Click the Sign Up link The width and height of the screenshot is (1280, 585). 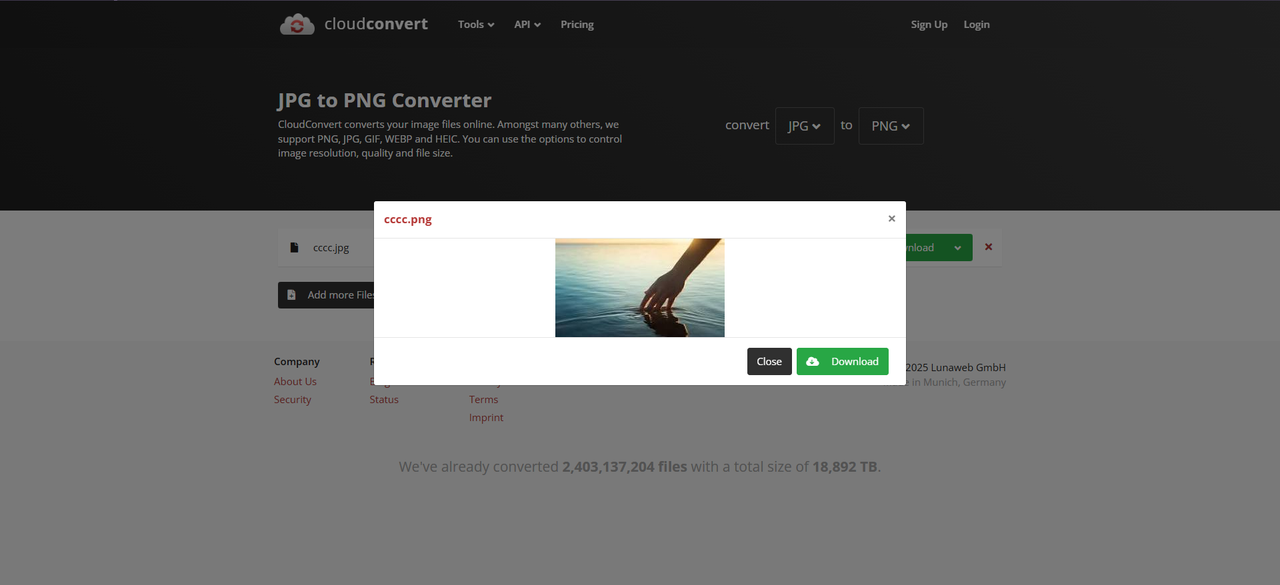pyautogui.click(x=929, y=24)
